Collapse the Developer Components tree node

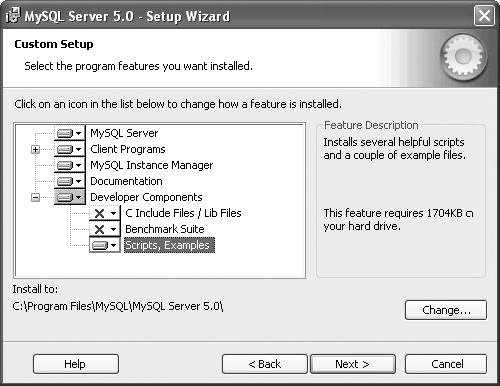35,197
